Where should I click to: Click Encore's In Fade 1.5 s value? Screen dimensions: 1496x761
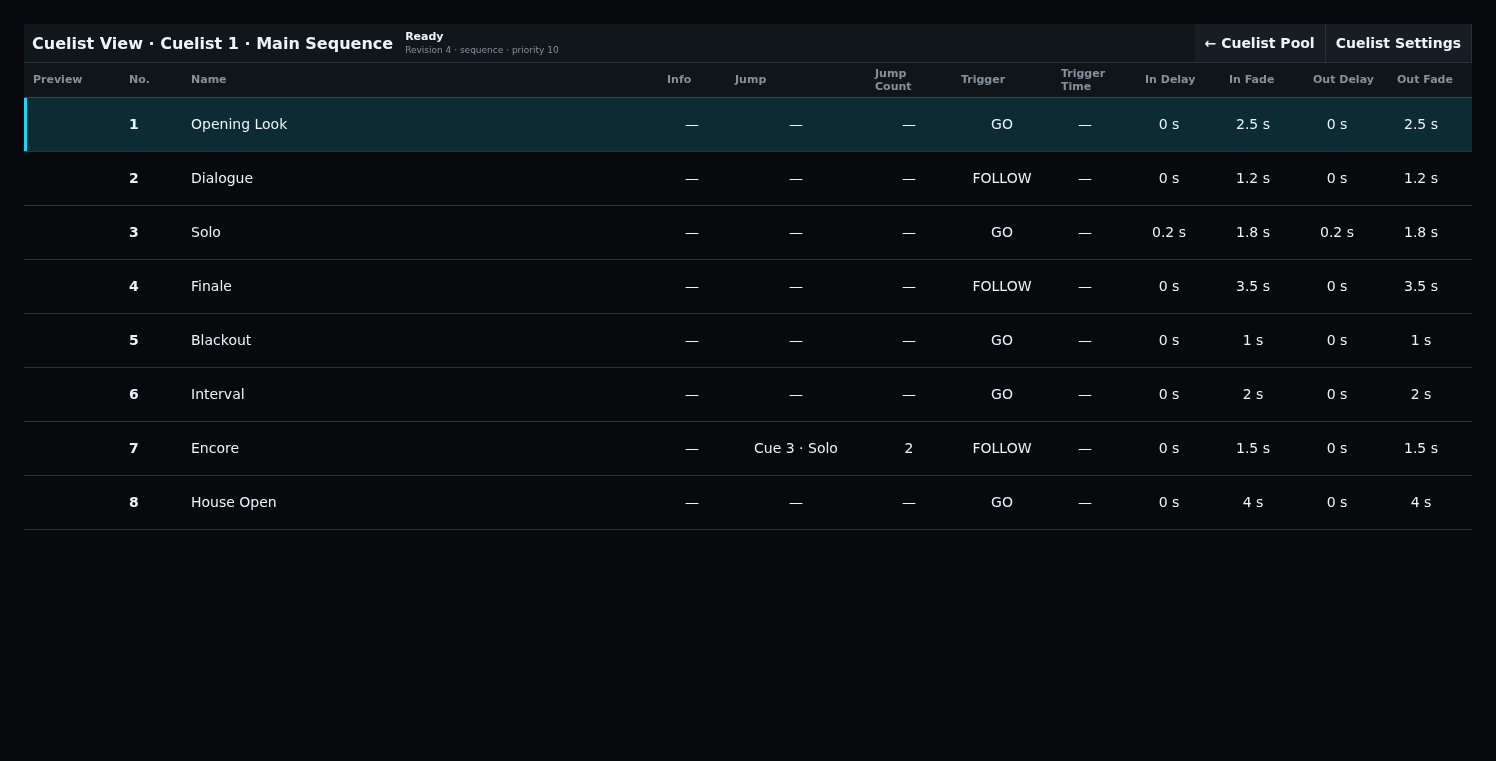(1253, 448)
